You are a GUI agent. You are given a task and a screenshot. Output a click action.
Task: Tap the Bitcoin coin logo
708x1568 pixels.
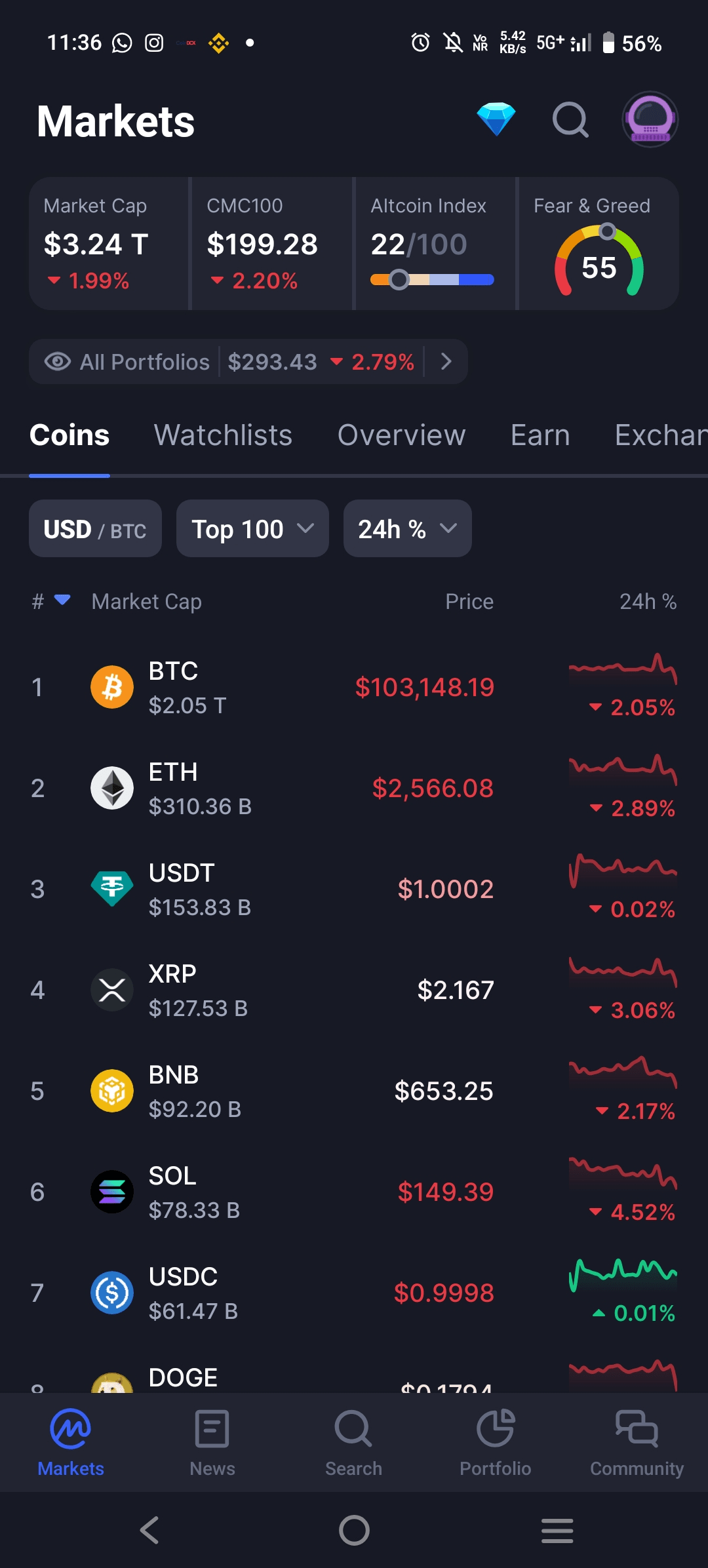click(x=112, y=687)
